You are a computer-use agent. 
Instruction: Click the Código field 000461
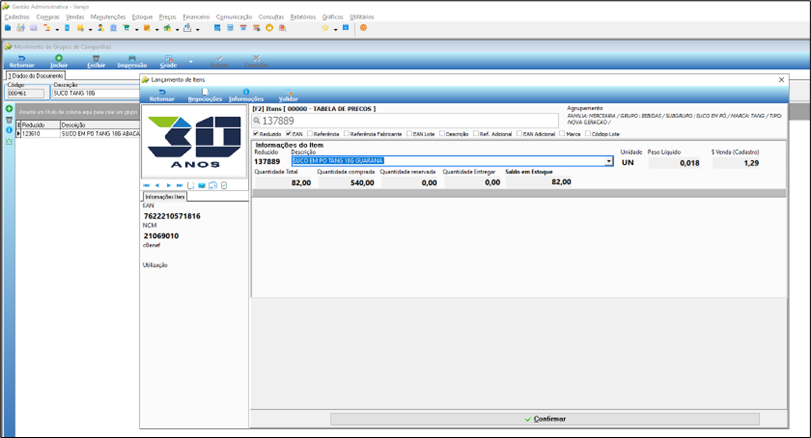(25, 93)
